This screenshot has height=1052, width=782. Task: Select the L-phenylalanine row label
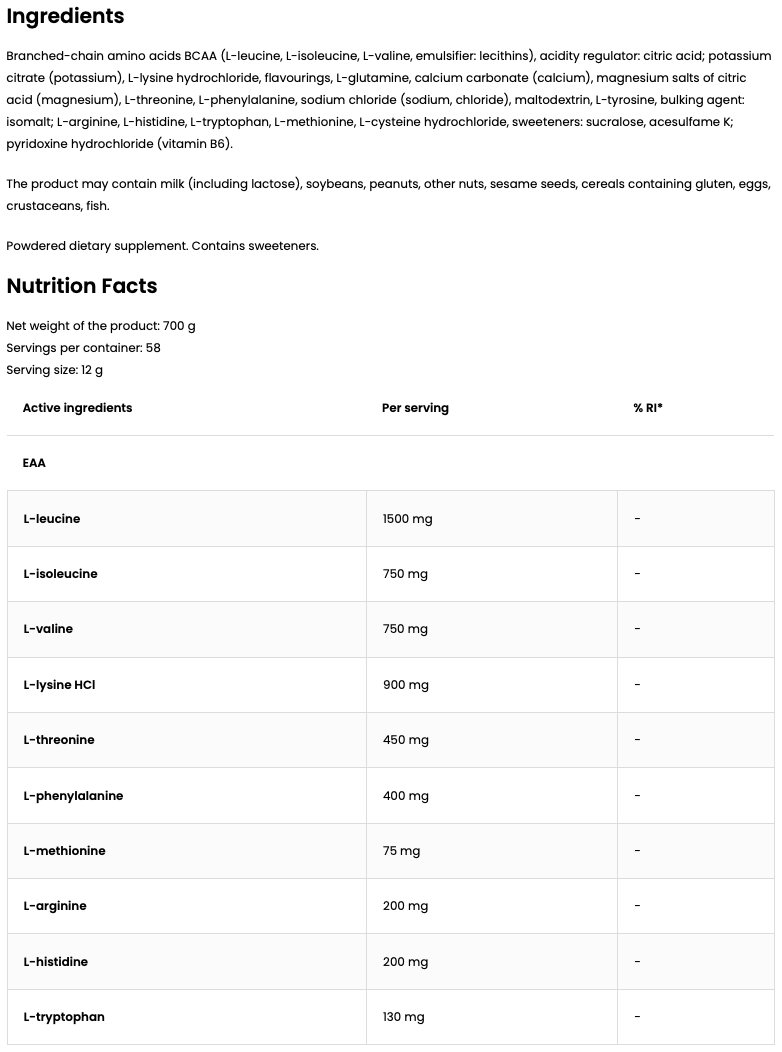(73, 796)
